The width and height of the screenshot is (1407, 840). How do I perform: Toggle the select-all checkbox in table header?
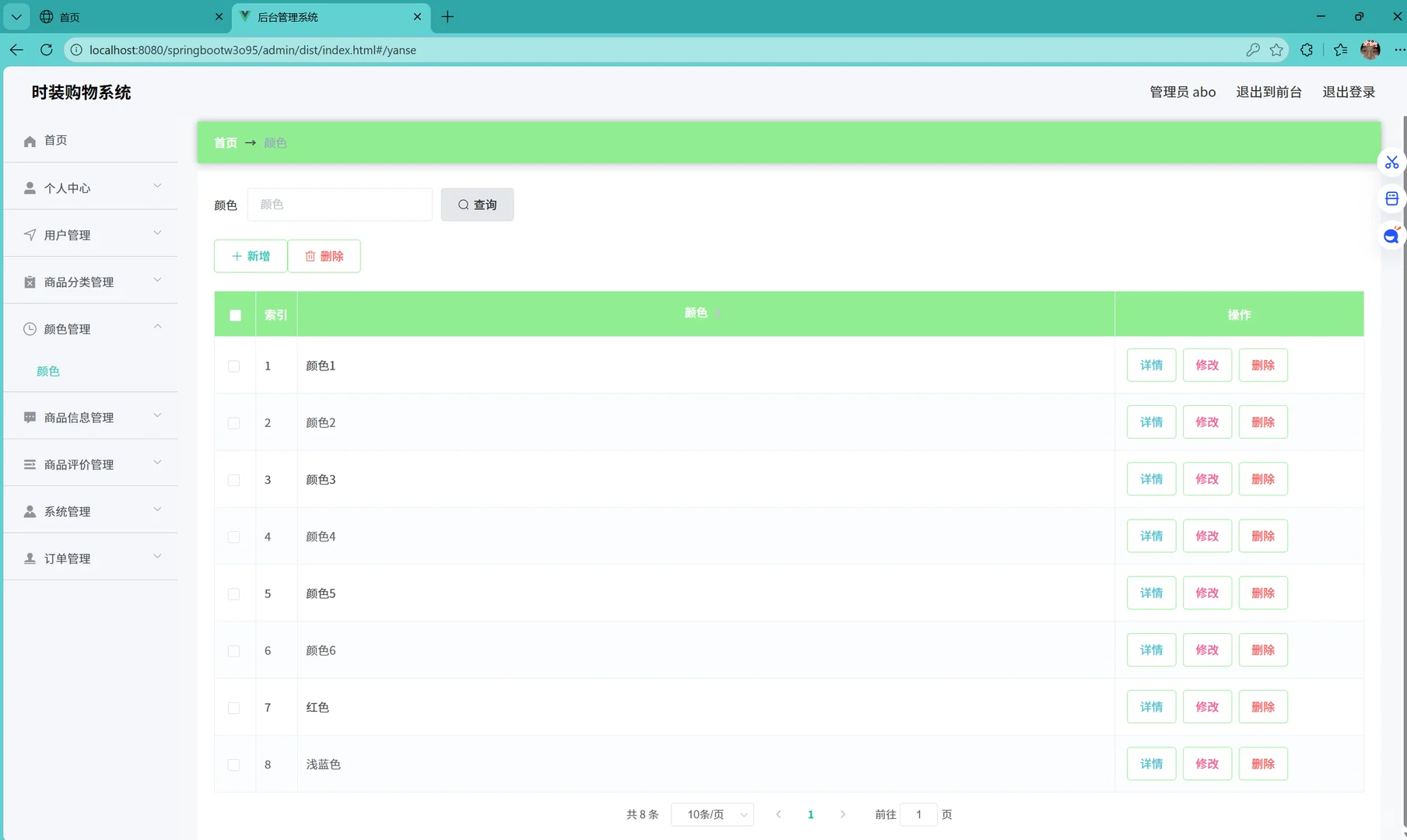[235, 315]
